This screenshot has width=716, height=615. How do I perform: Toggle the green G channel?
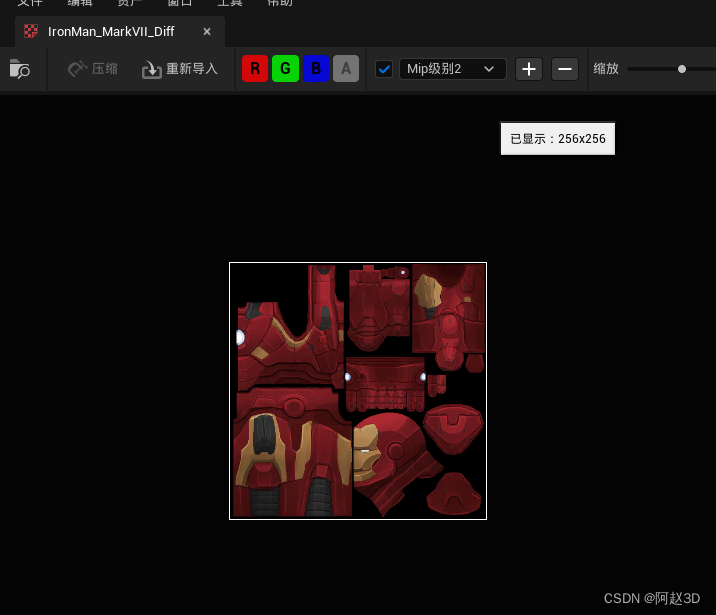285,68
